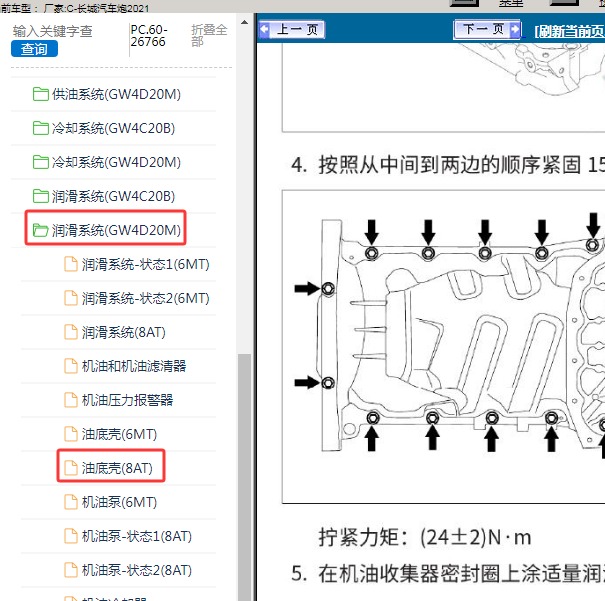Open the 润滑系统(8AT) page
The image size is (605, 601).
tap(123, 332)
